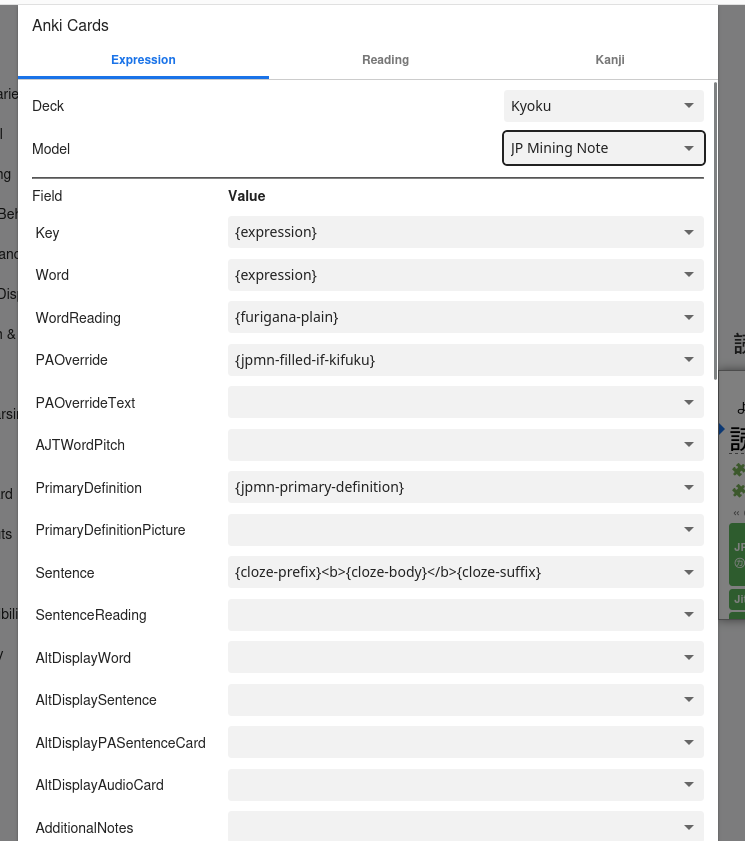This screenshot has width=745, height=841.
Task: Switch to the Reading tab
Action: (385, 60)
